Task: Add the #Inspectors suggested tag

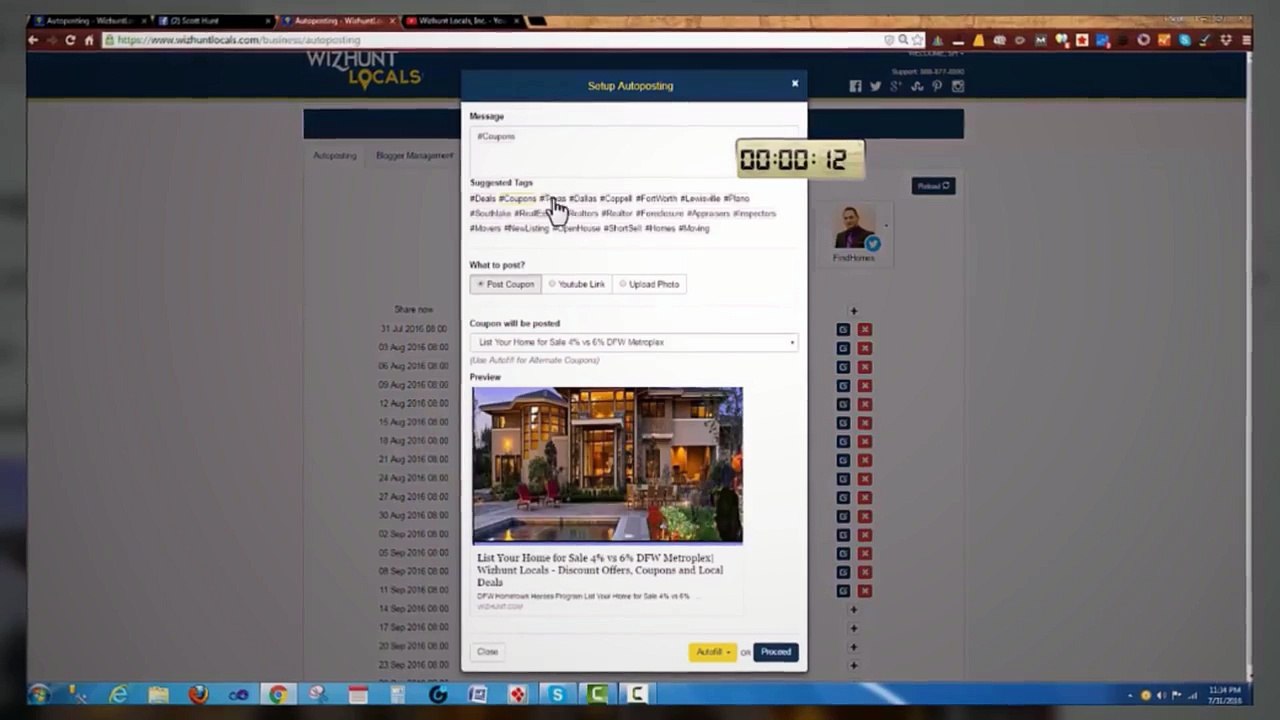Action: (x=754, y=213)
